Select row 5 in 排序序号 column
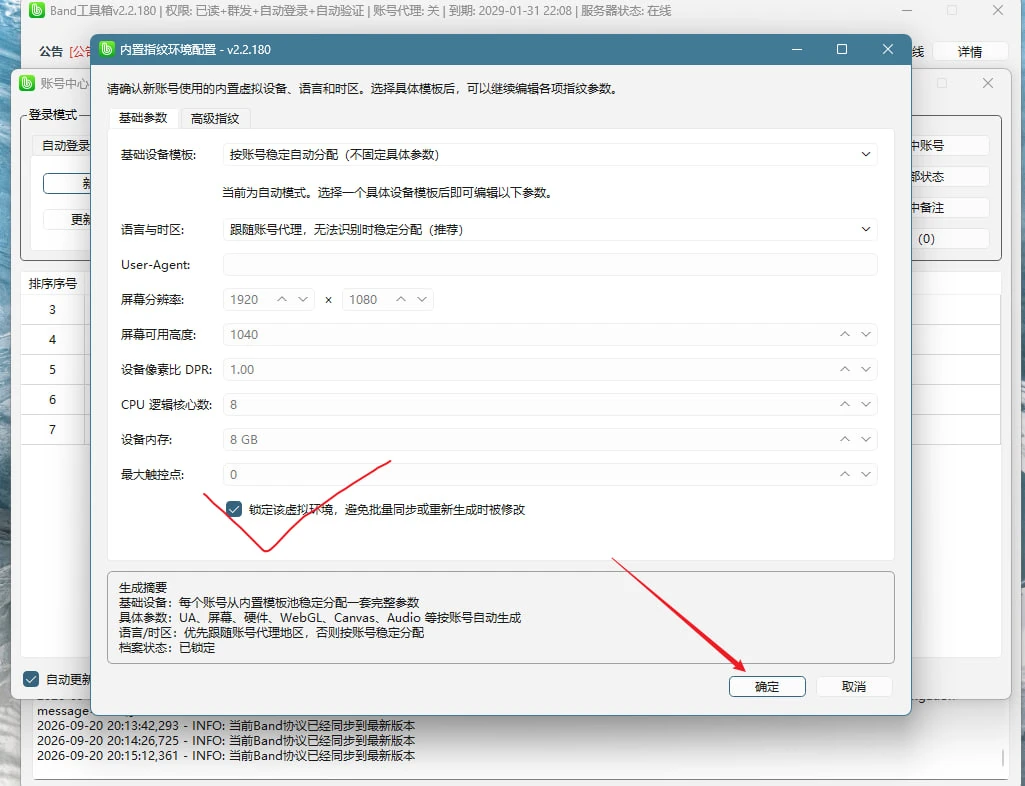The height and width of the screenshot is (786, 1025). click(x=52, y=369)
